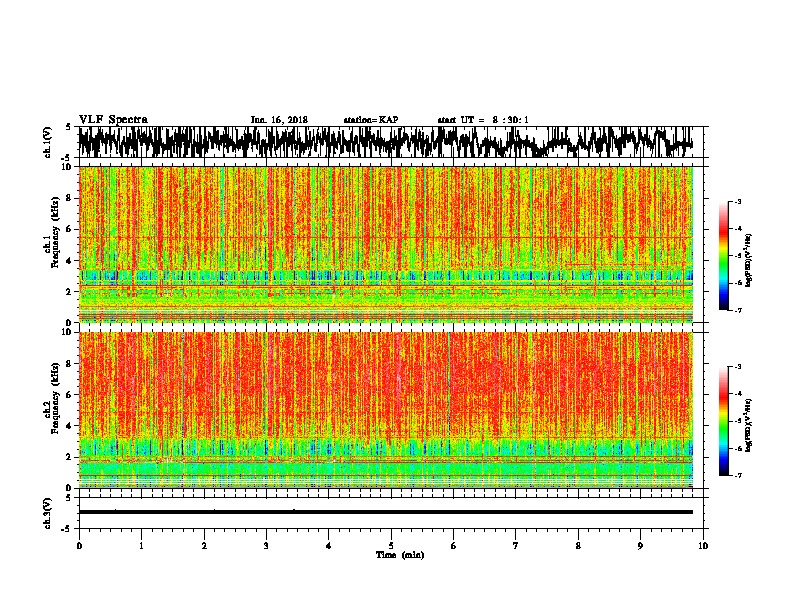Click the time axis tick label '9'
Image resolution: width=792 pixels, height=612 pixels.
tap(640, 546)
